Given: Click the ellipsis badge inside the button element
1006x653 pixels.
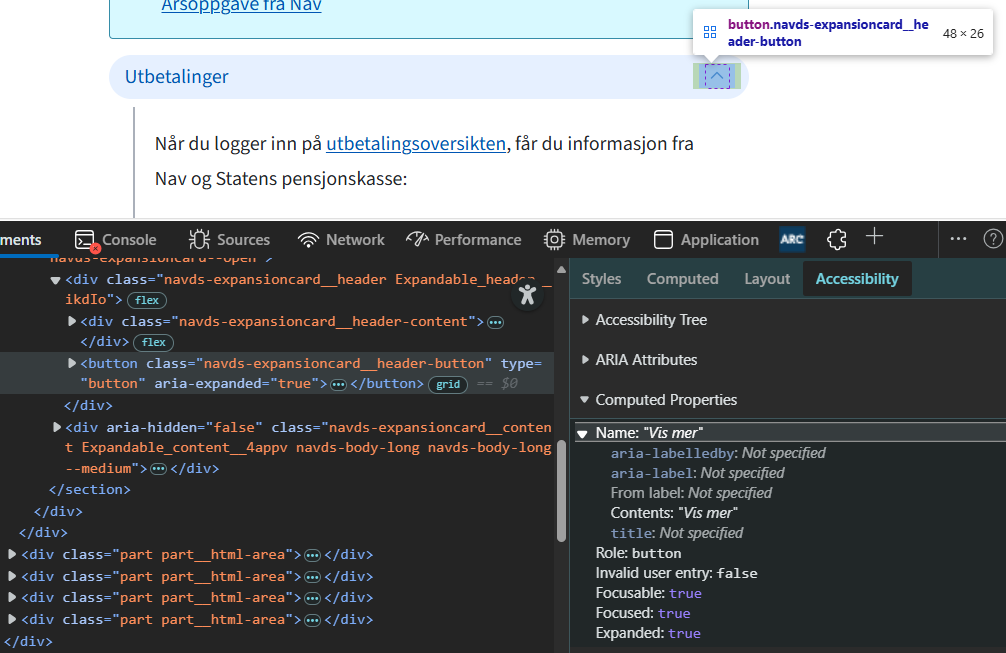Looking at the screenshot, I should click(338, 384).
